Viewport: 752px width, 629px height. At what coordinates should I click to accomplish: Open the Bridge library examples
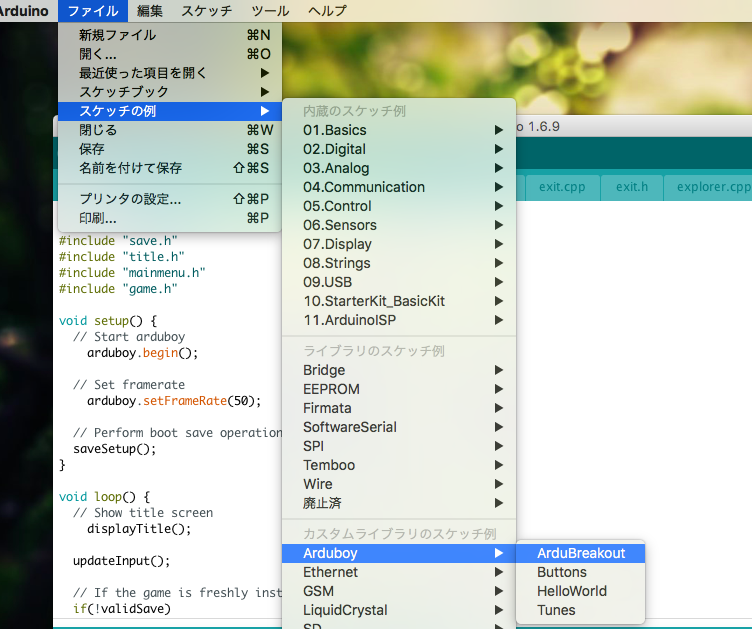[399, 370]
